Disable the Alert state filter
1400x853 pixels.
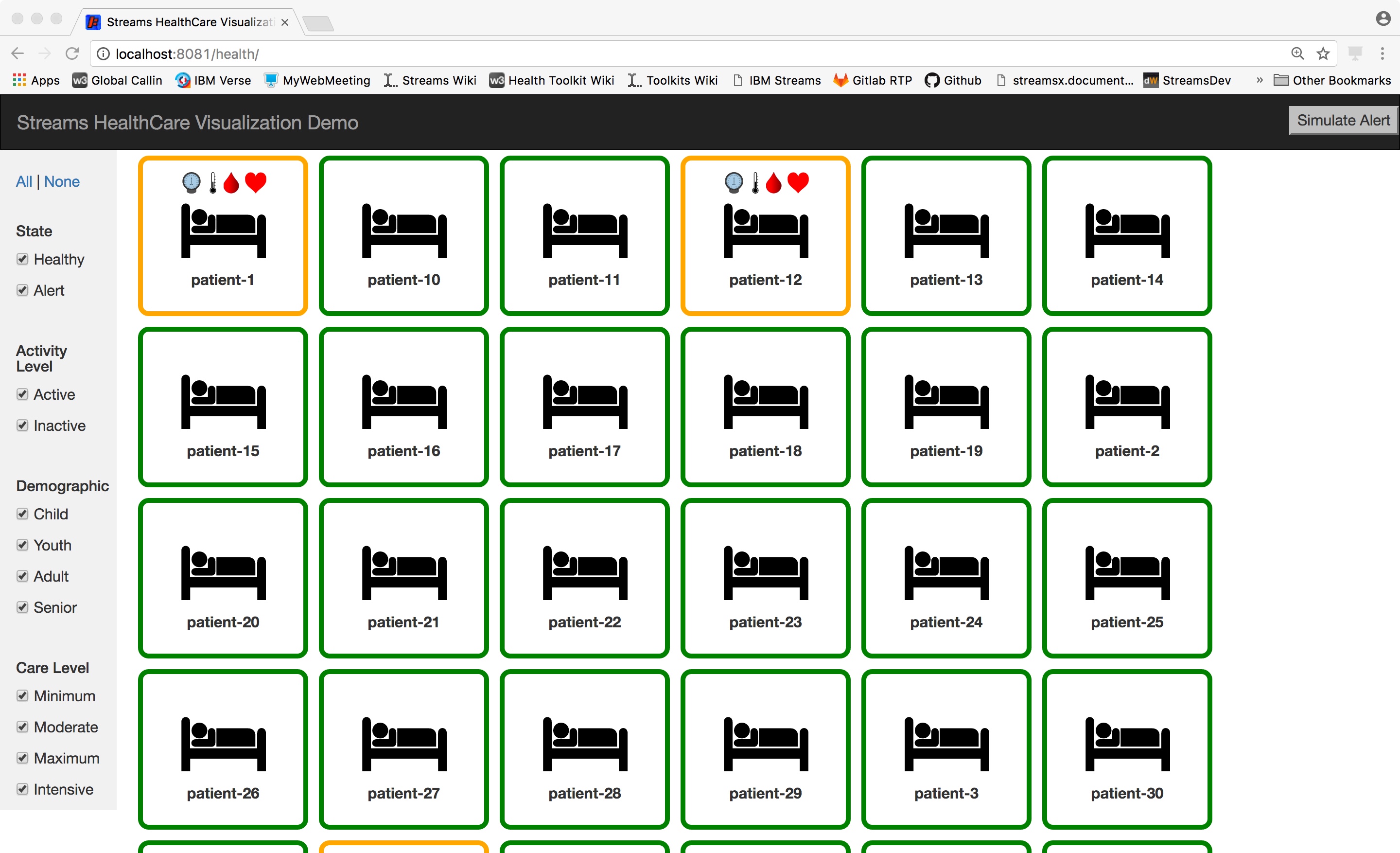21,289
